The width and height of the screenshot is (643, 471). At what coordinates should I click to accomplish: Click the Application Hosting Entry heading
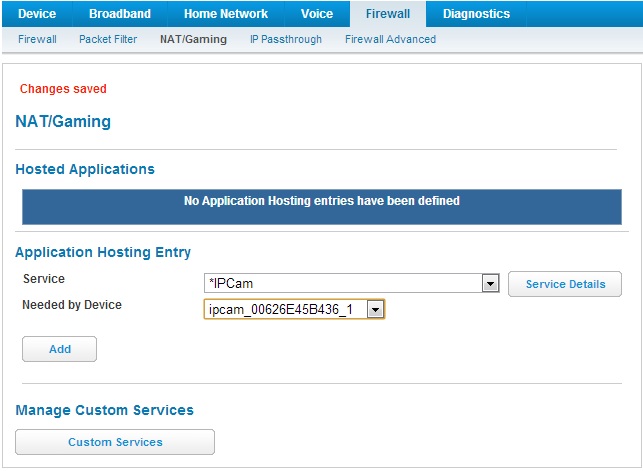pyautogui.click(x=103, y=252)
